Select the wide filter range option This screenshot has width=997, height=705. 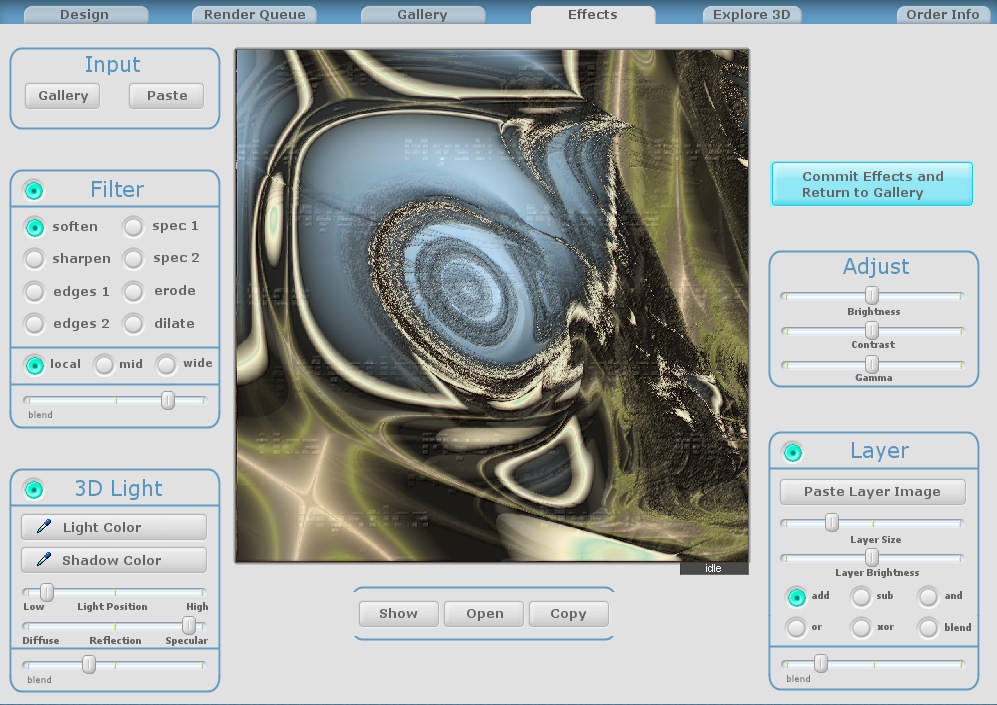click(x=166, y=364)
